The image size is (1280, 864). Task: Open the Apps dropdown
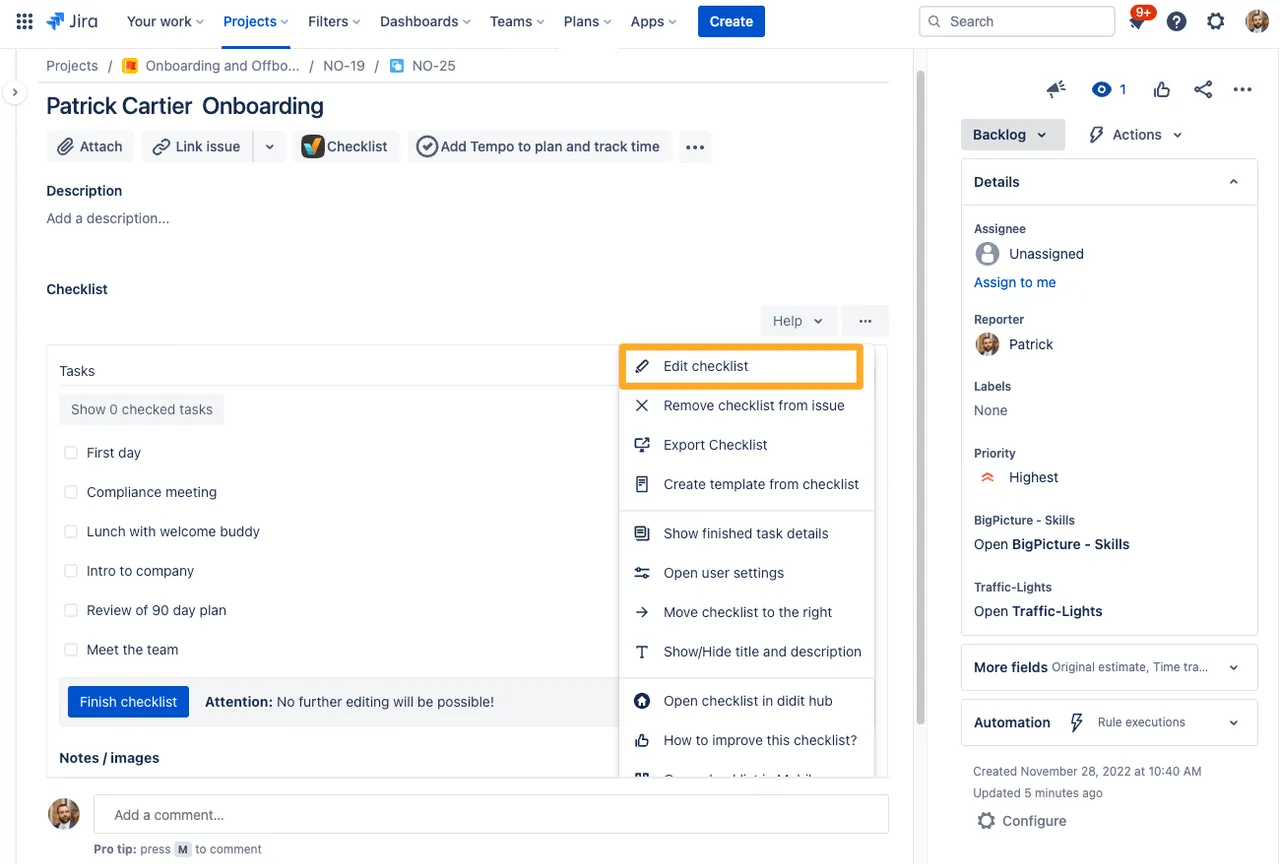point(654,21)
